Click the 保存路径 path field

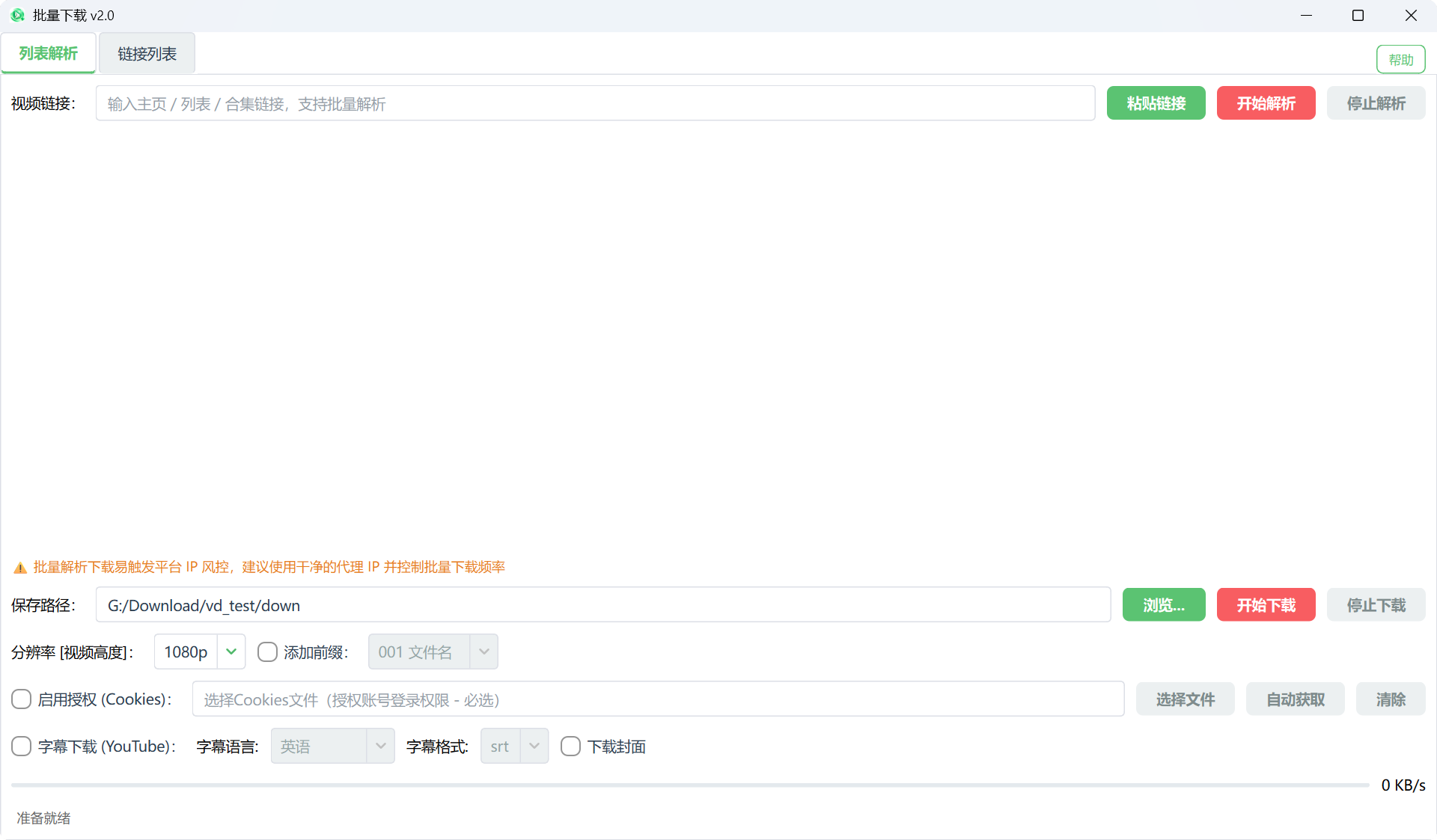[603, 605]
